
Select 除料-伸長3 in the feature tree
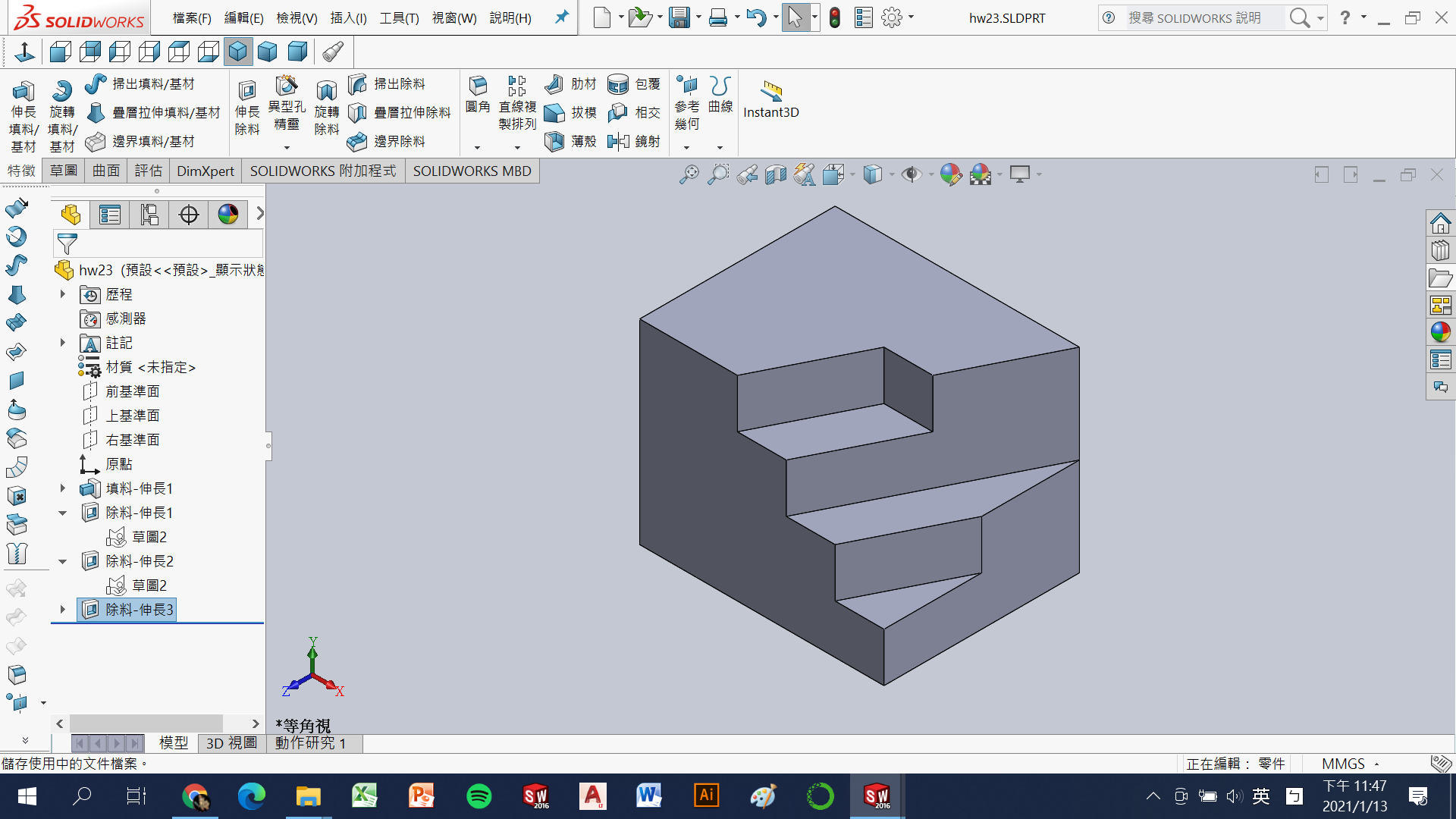pos(139,610)
